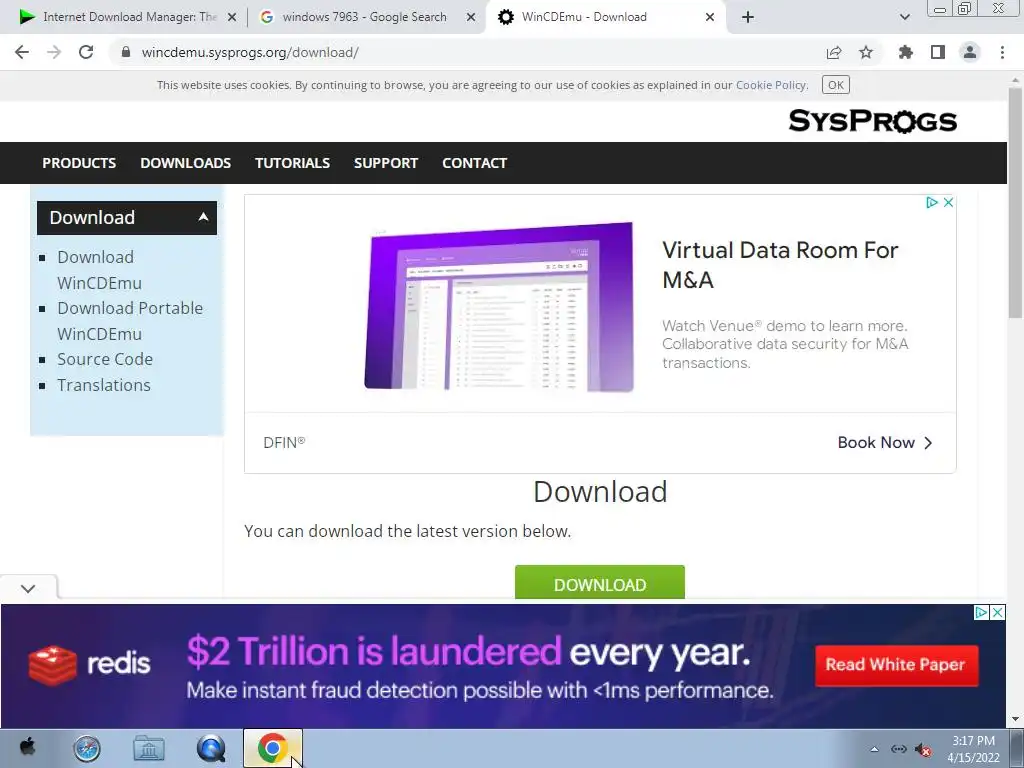Click the browser forward arrow
Screen dimensions: 1024x768
[x=54, y=52]
